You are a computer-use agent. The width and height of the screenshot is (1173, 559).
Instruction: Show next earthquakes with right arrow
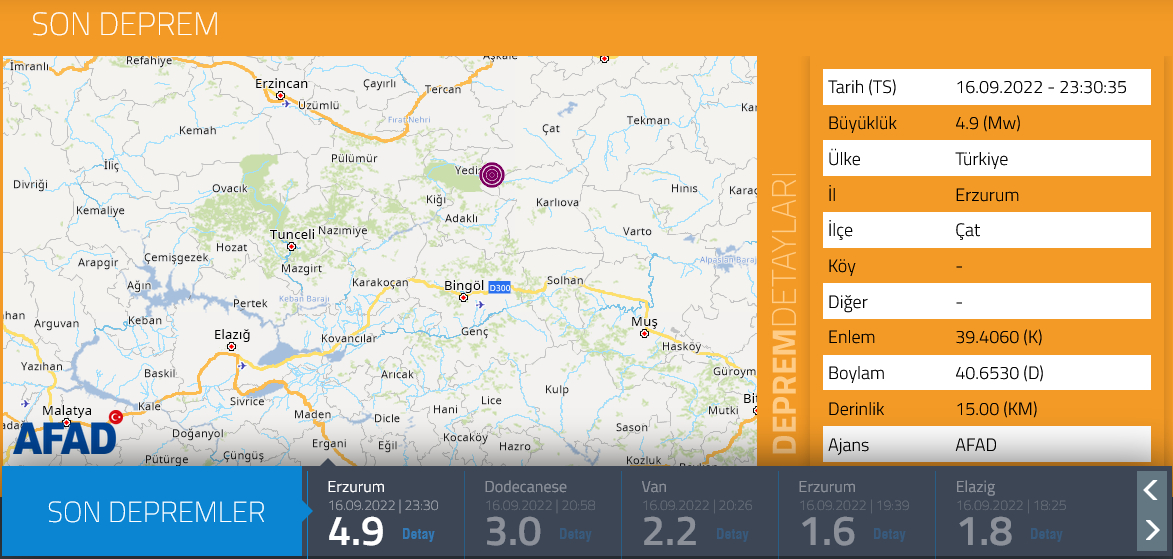[x=1151, y=529]
